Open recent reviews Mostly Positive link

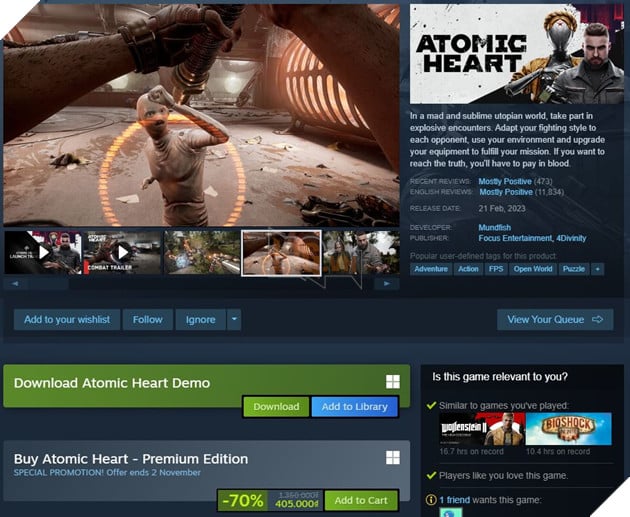tap(505, 181)
